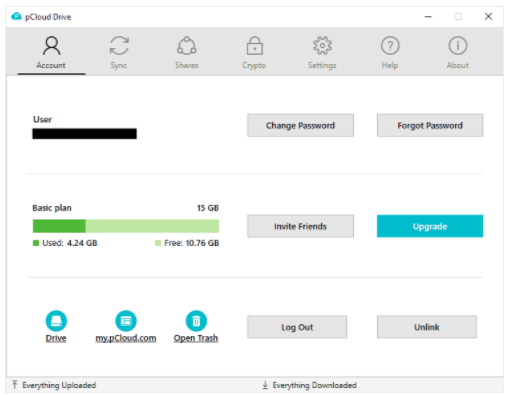Open the Shares icon
Screen dimensions: 510x395
click(x=187, y=46)
